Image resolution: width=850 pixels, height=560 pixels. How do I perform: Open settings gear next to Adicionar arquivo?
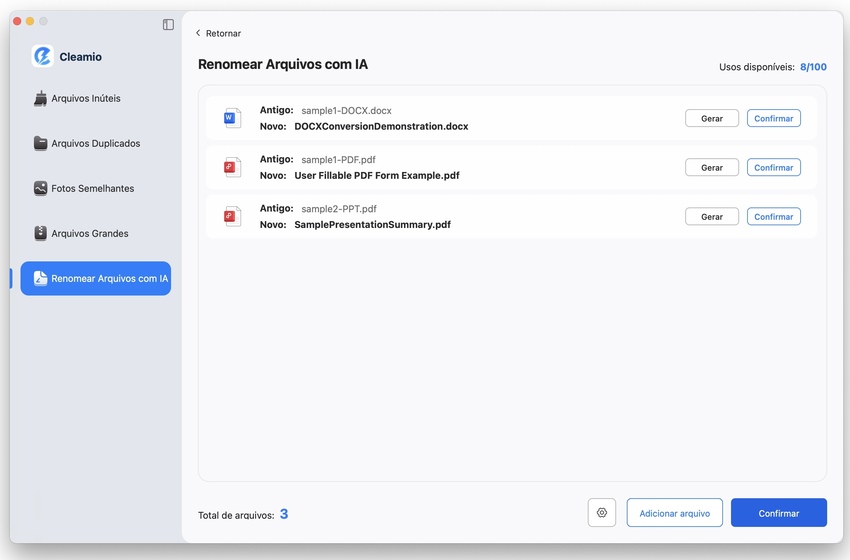[601, 513]
